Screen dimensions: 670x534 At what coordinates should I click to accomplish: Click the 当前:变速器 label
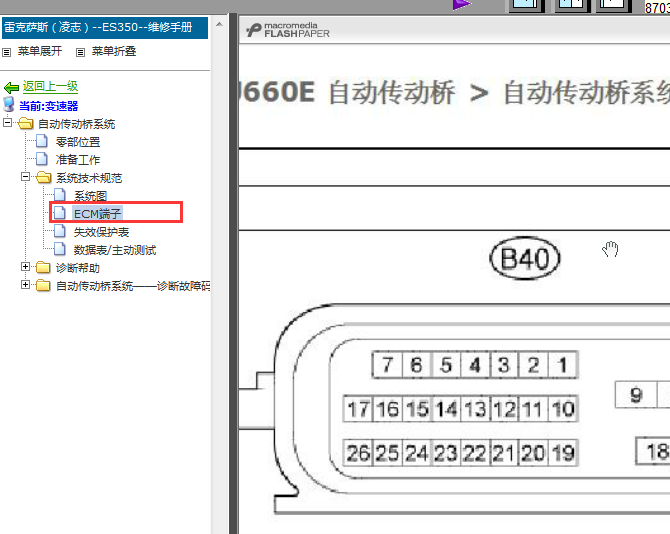click(x=48, y=106)
